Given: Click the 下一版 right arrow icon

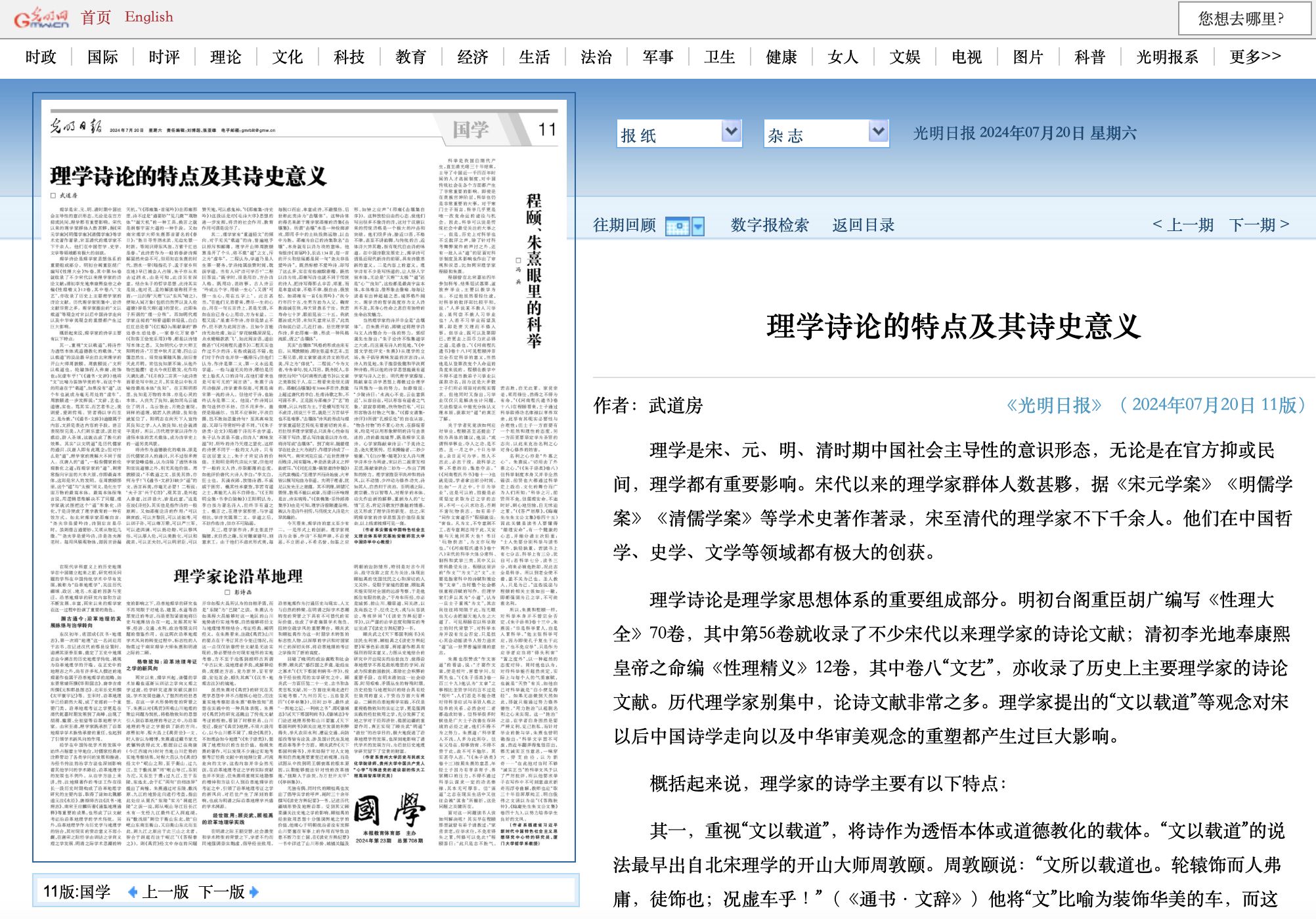Looking at the screenshot, I should [x=254, y=891].
